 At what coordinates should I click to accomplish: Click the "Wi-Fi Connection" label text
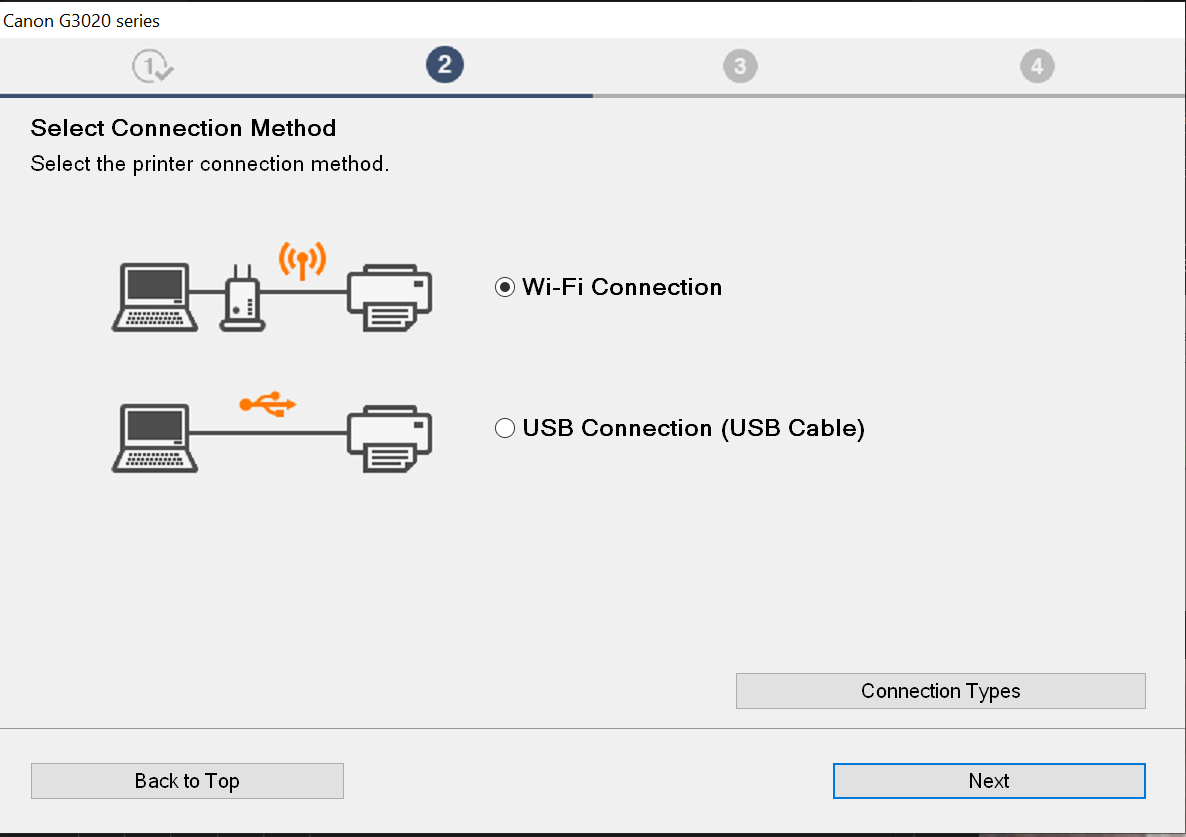point(622,287)
